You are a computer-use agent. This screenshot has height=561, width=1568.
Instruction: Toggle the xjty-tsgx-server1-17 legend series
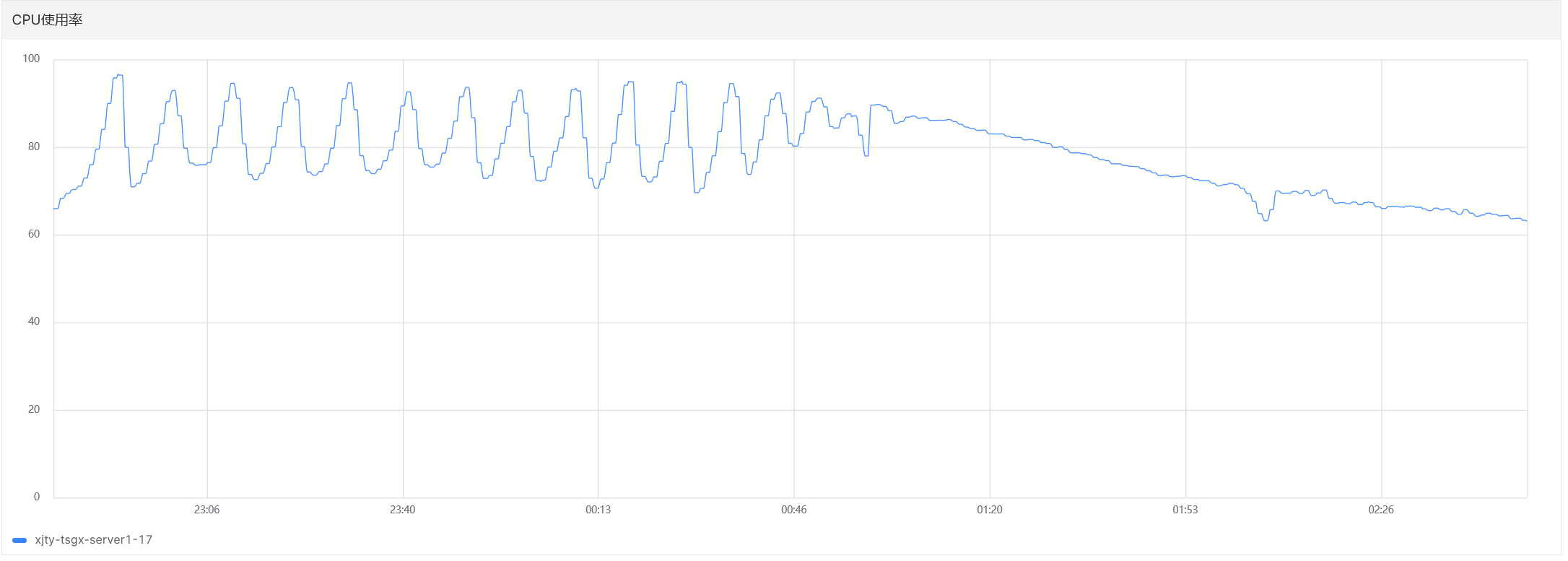93,540
